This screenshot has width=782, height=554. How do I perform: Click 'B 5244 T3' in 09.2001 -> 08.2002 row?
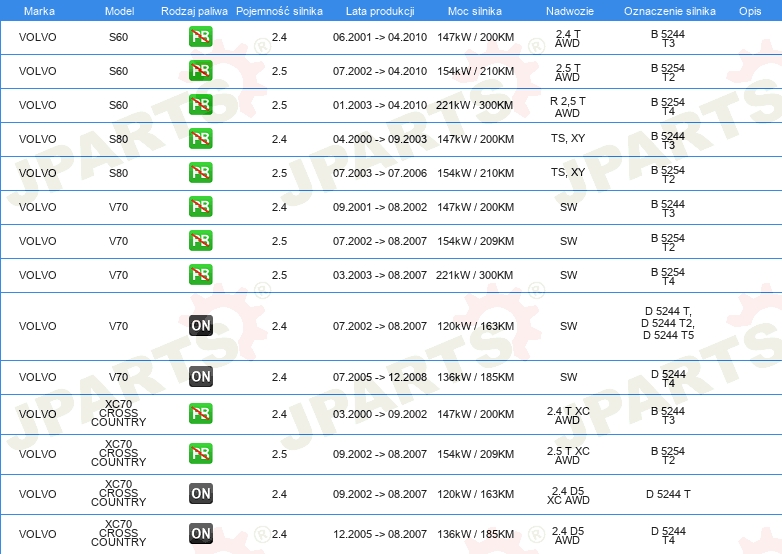[x=668, y=208]
